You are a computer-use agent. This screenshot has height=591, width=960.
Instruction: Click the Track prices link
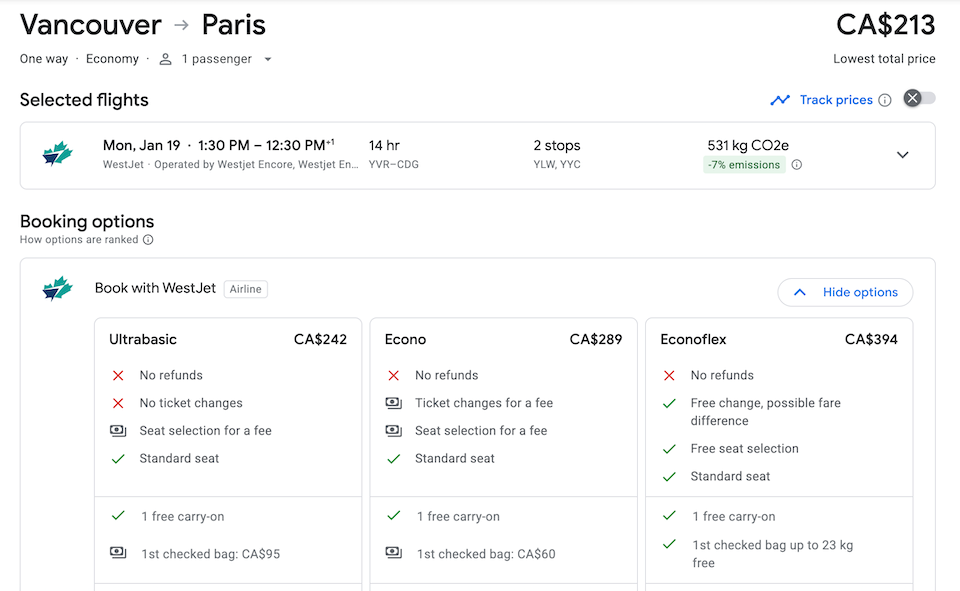pos(836,100)
